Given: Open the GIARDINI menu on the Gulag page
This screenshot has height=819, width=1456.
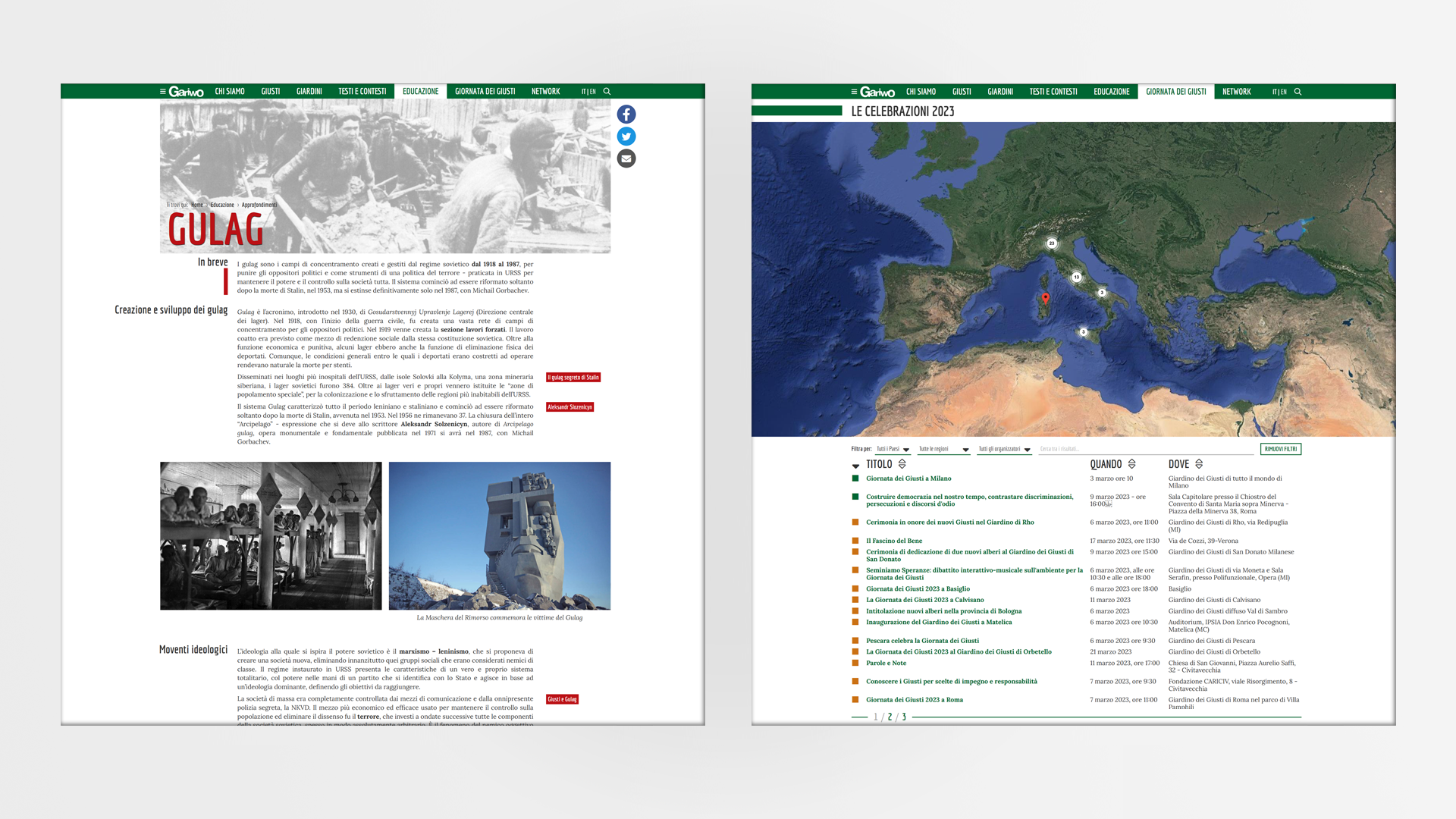Looking at the screenshot, I should pyautogui.click(x=309, y=92).
